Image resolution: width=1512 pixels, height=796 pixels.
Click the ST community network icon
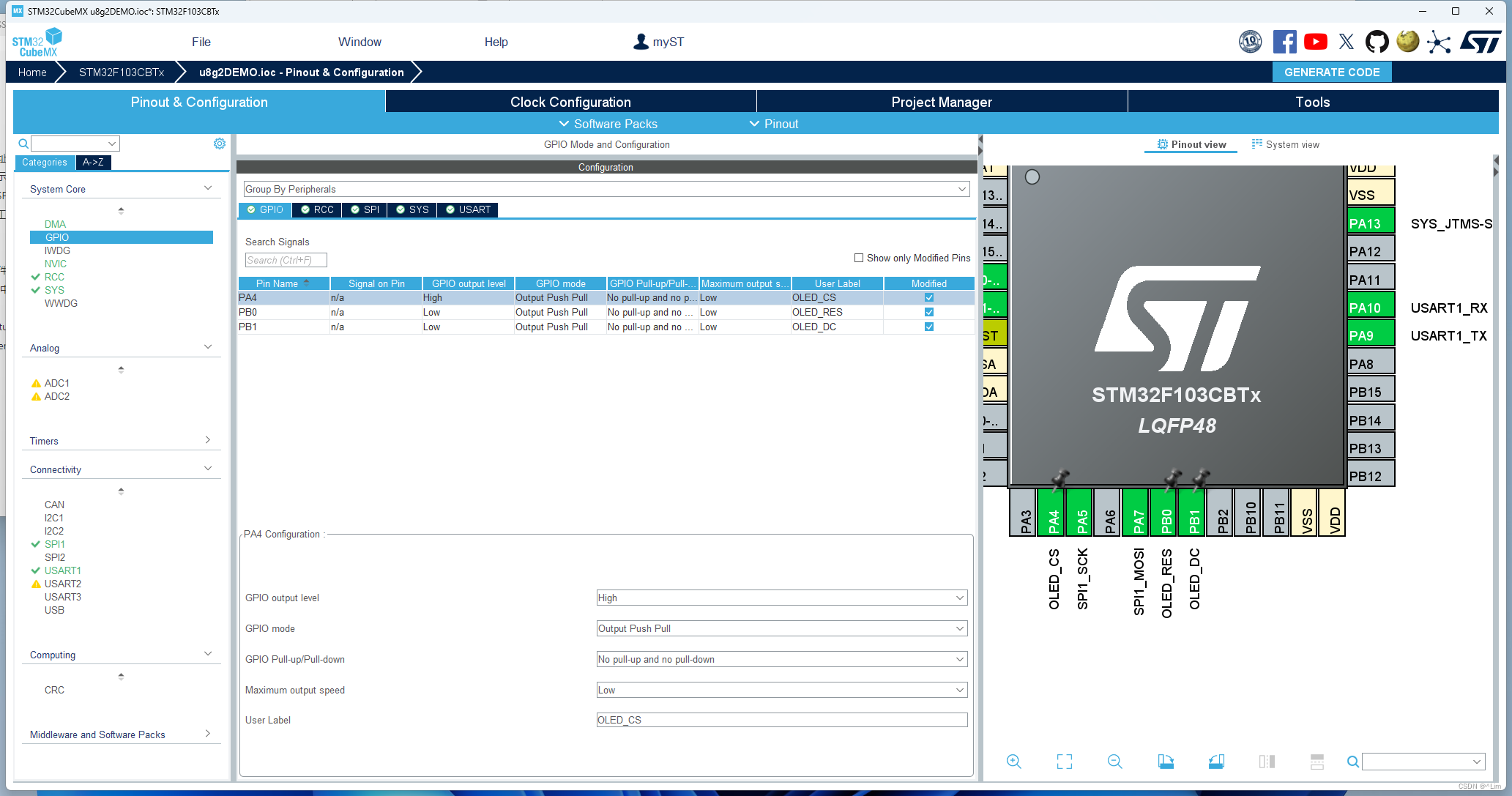coord(1439,42)
